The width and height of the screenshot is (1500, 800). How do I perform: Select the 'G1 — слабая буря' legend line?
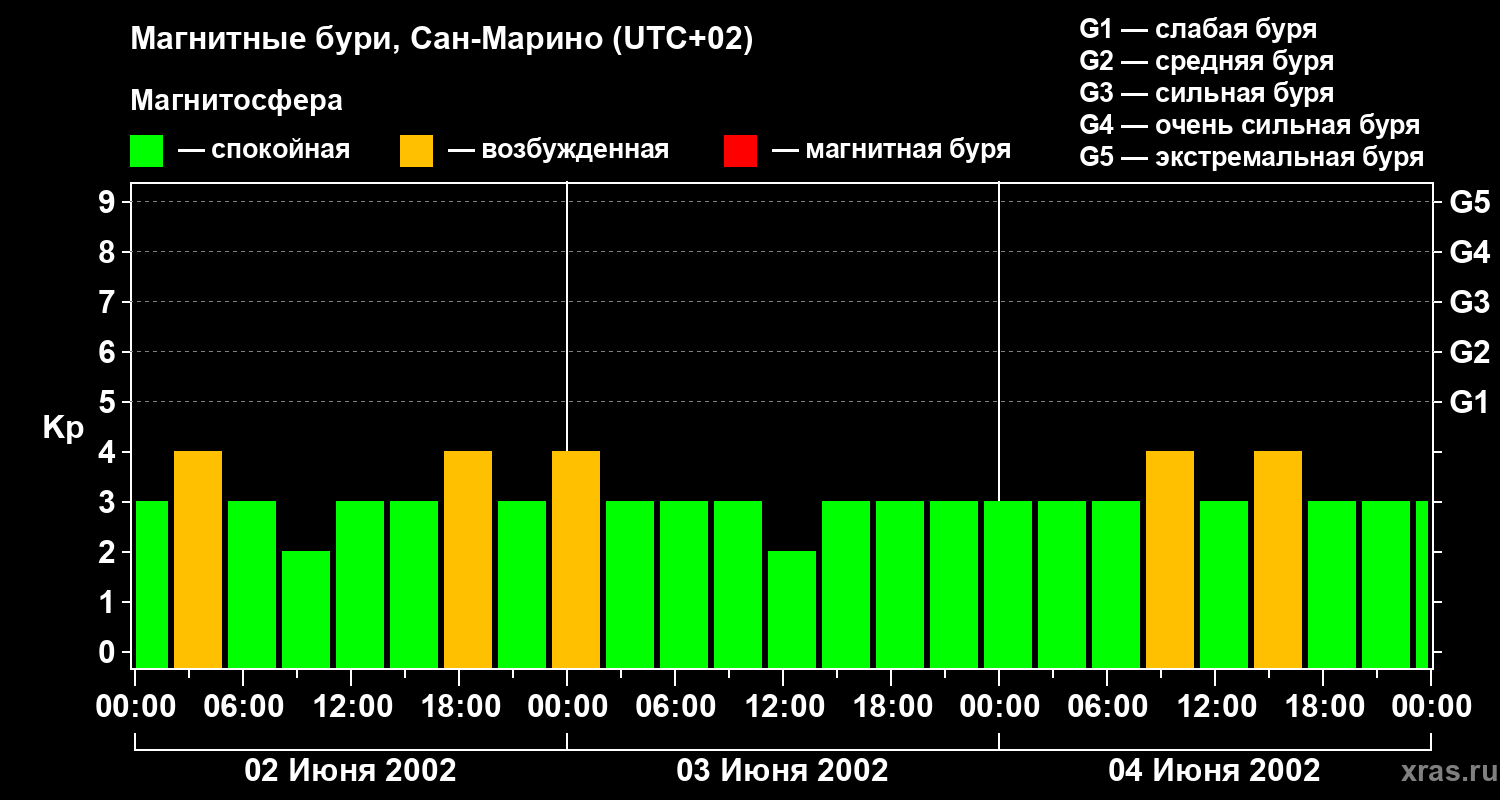(x=1198, y=29)
